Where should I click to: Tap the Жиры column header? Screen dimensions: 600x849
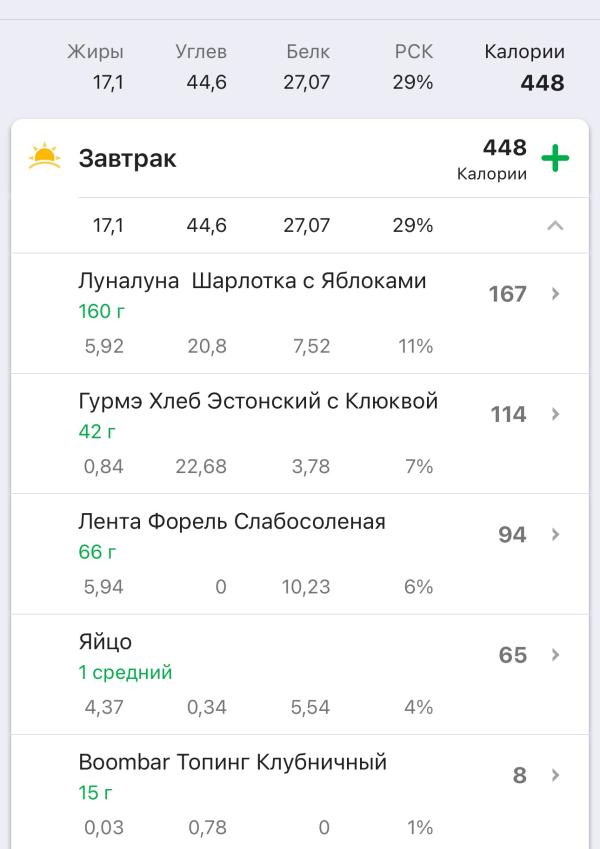pos(95,51)
